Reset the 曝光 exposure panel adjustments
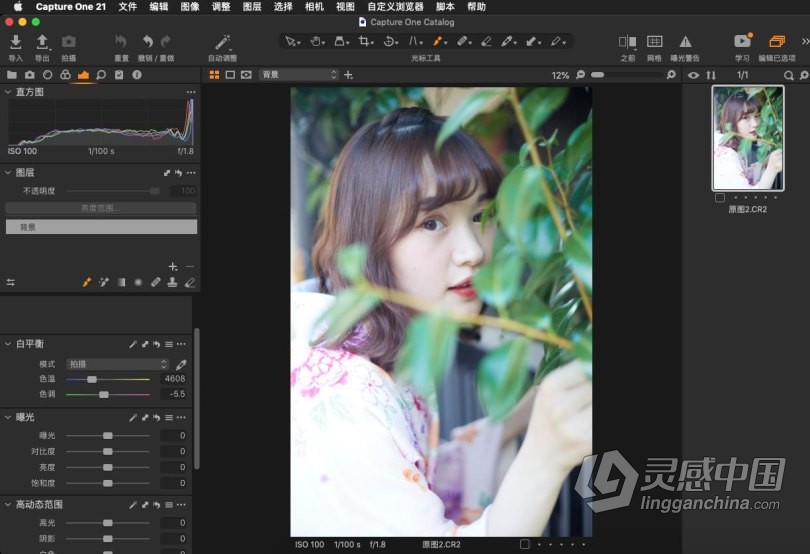The image size is (810, 554). tap(157, 417)
